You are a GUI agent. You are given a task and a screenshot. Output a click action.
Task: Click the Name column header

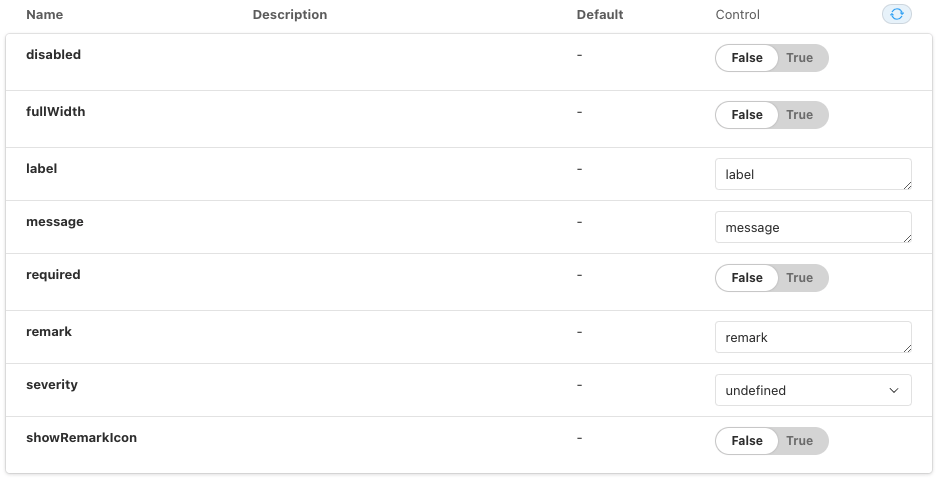(x=44, y=15)
